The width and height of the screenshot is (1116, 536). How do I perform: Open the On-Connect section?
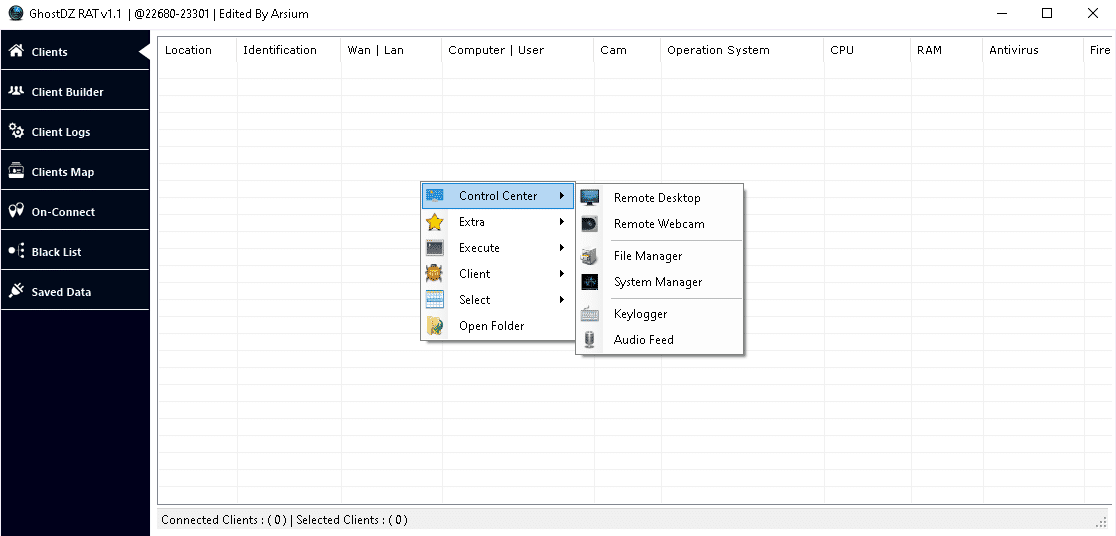[x=75, y=211]
